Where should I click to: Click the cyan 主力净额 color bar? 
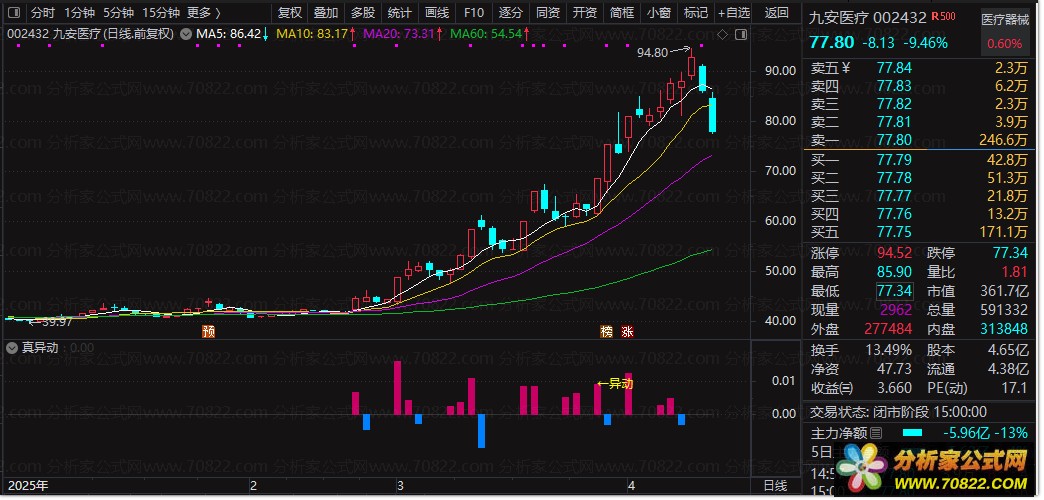point(913,433)
